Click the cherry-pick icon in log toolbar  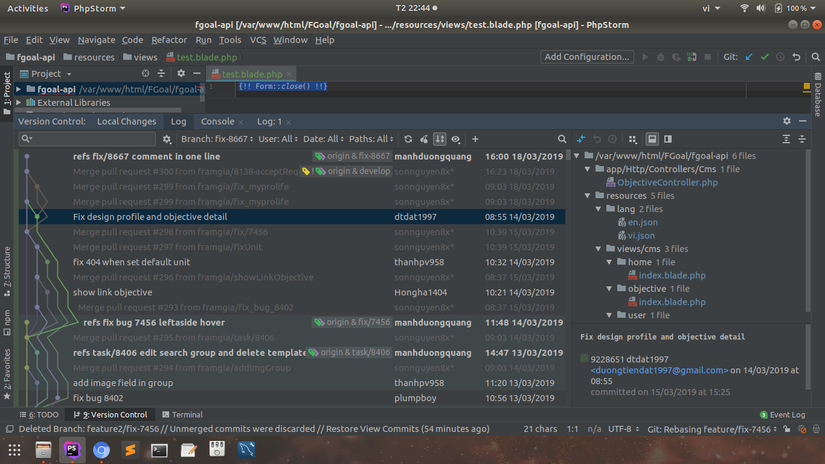pos(424,139)
